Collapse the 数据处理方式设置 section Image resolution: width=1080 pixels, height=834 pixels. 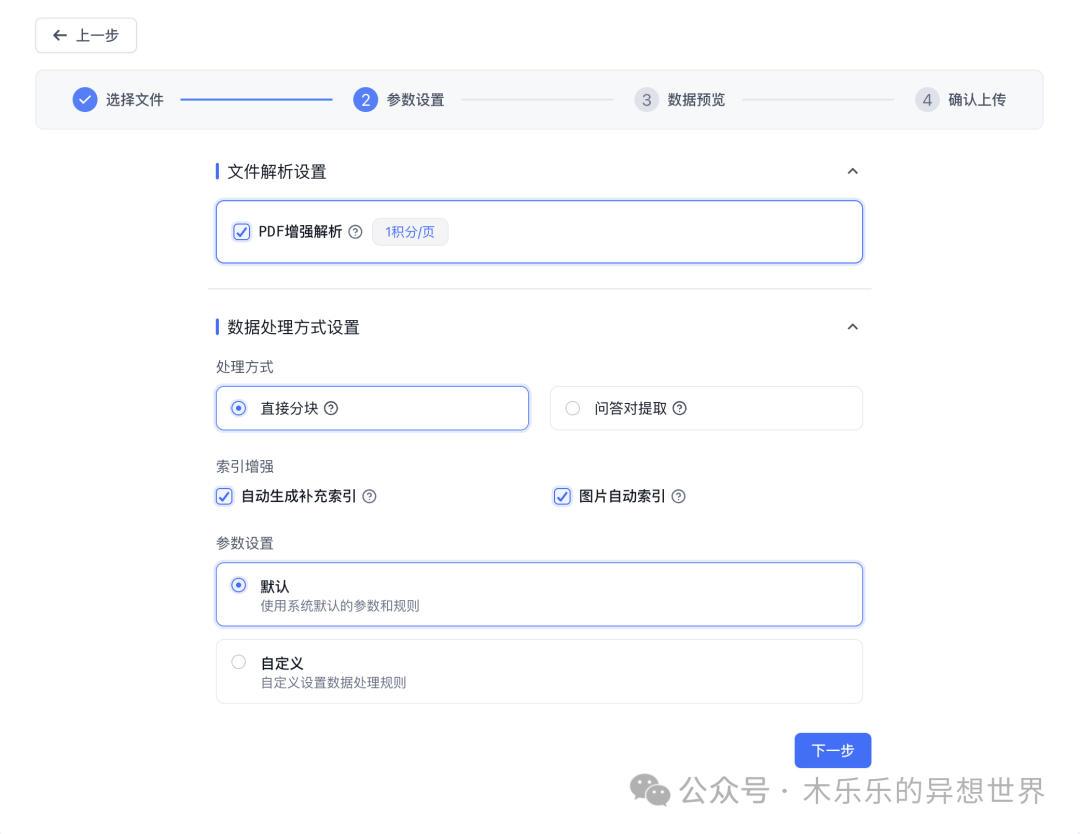[853, 326]
